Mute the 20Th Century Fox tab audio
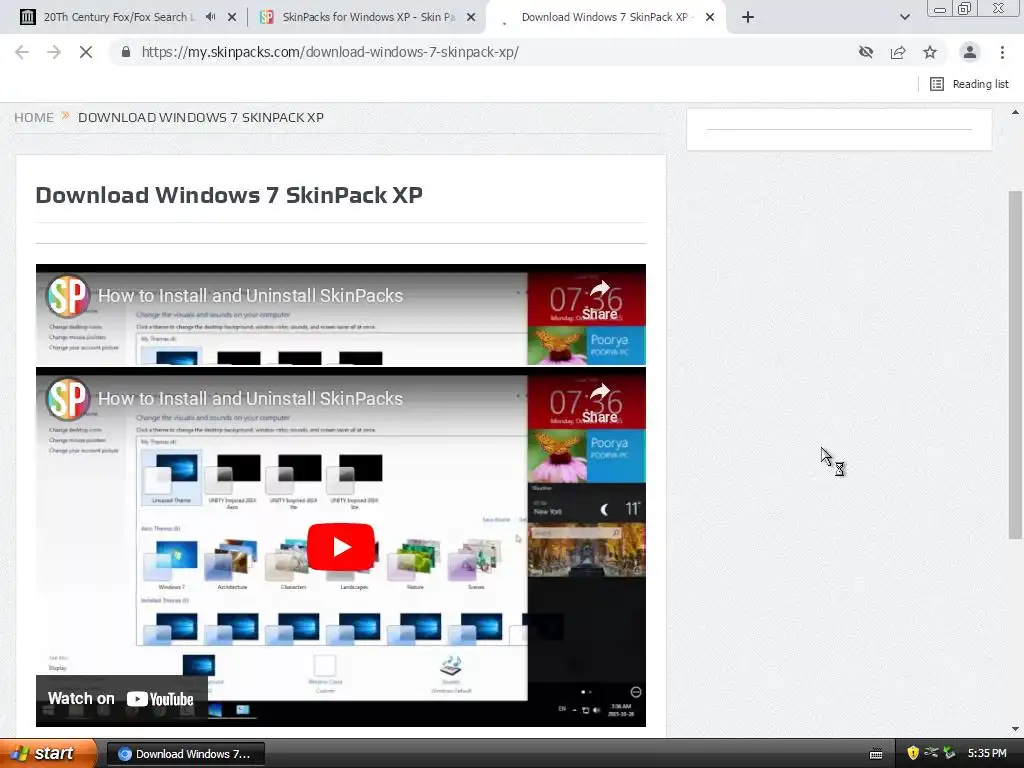 click(x=210, y=17)
